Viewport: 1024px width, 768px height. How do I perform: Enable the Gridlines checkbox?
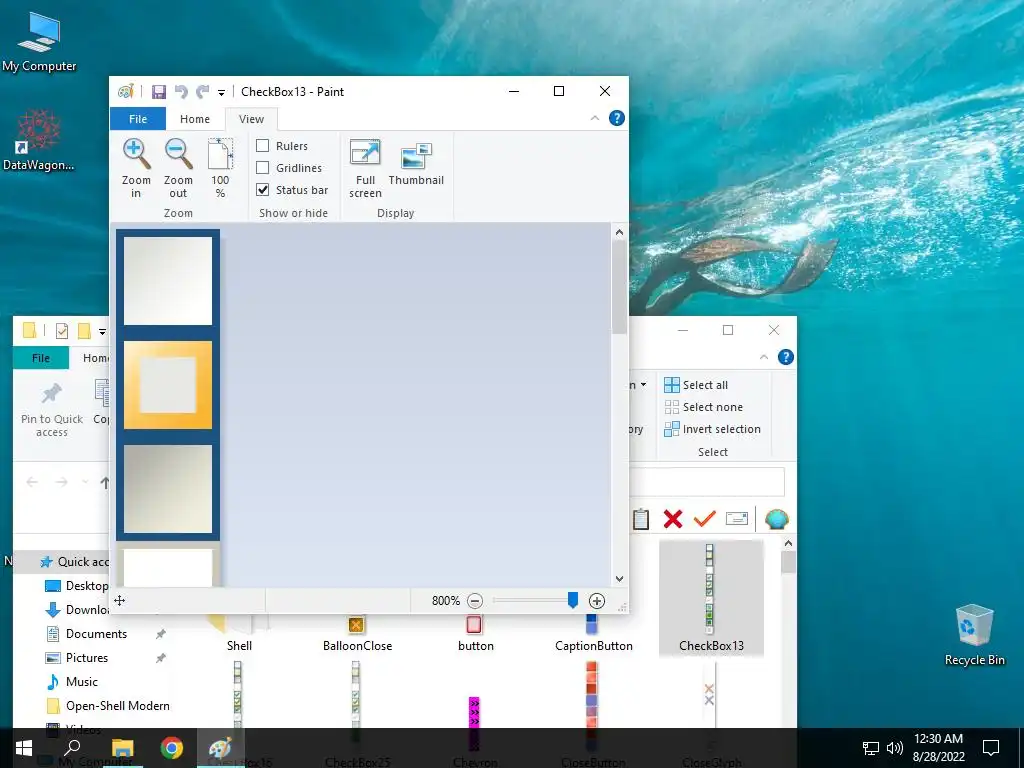coord(263,168)
